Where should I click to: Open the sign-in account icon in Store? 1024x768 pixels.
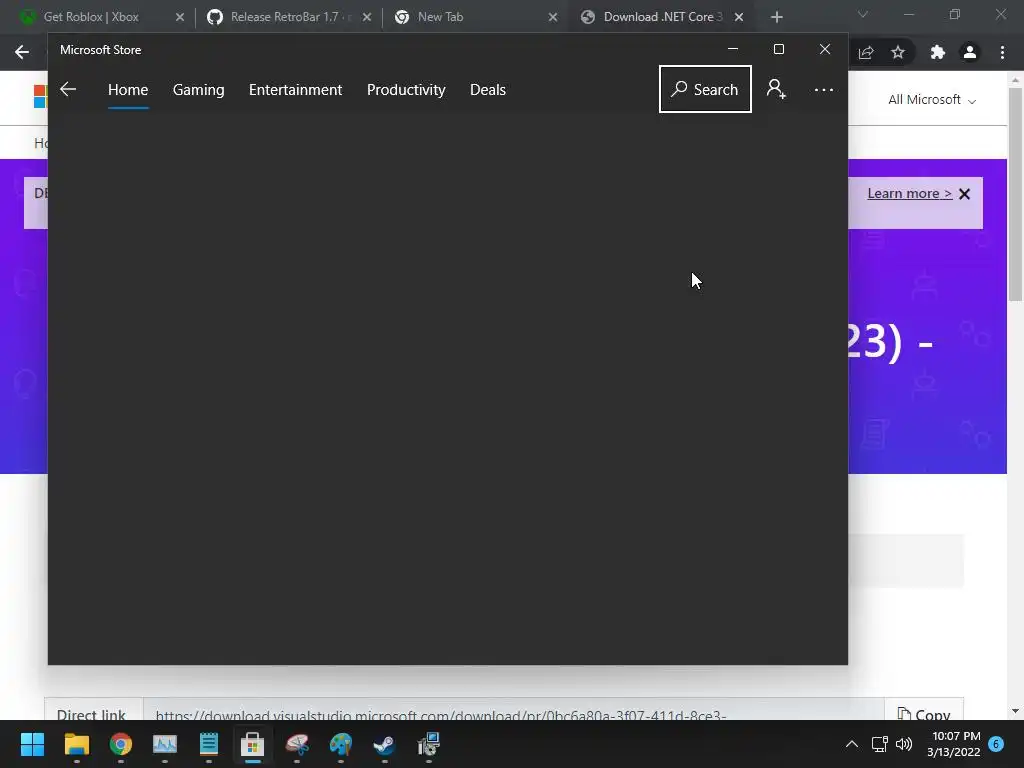pyautogui.click(x=776, y=89)
